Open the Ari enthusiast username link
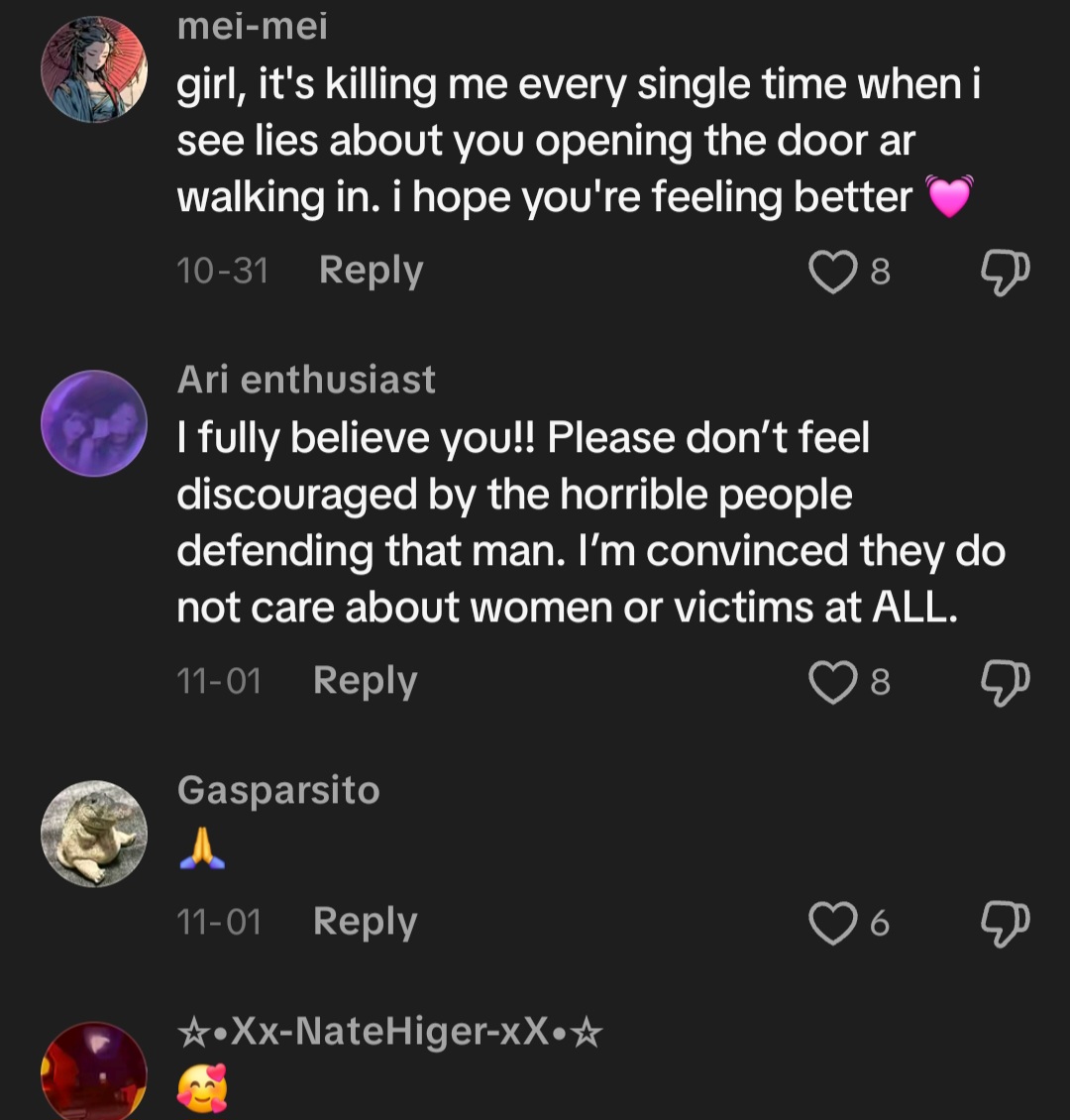Image resolution: width=1070 pixels, height=1120 pixels. (x=306, y=380)
